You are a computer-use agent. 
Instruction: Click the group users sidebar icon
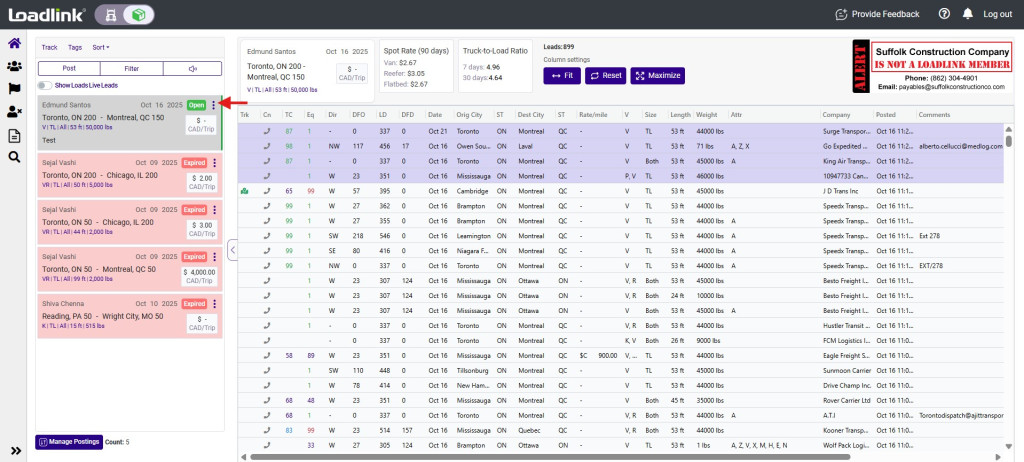[x=14, y=66]
